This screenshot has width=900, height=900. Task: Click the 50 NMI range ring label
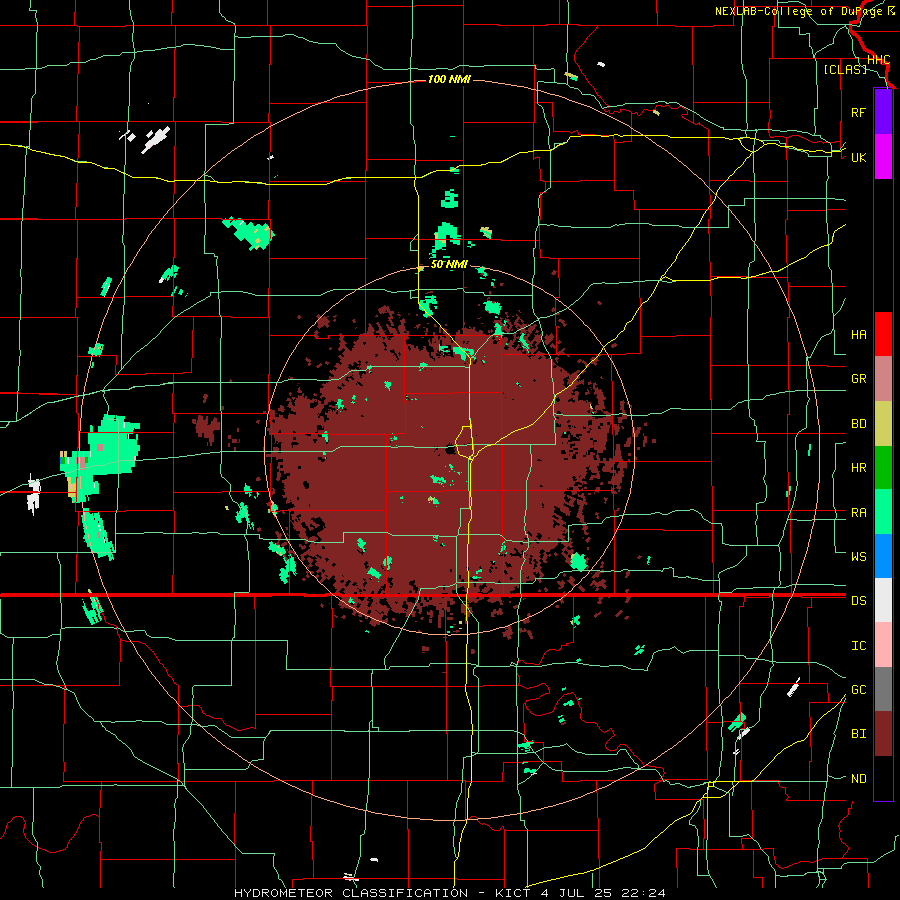click(449, 265)
